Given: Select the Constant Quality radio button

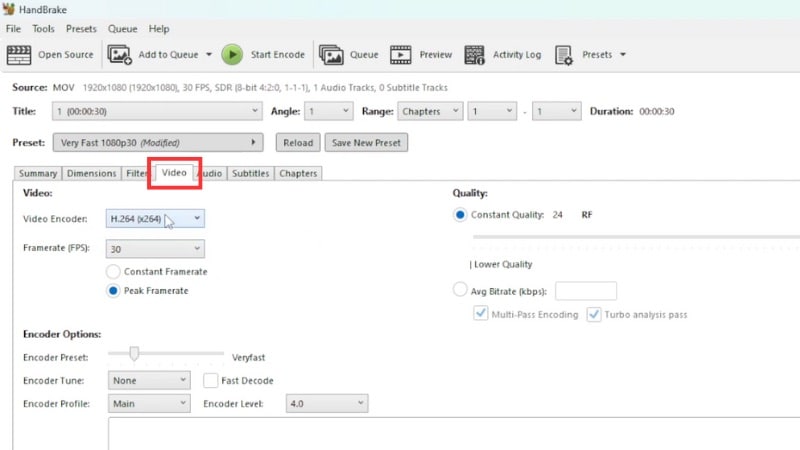Looking at the screenshot, I should pyautogui.click(x=460, y=215).
